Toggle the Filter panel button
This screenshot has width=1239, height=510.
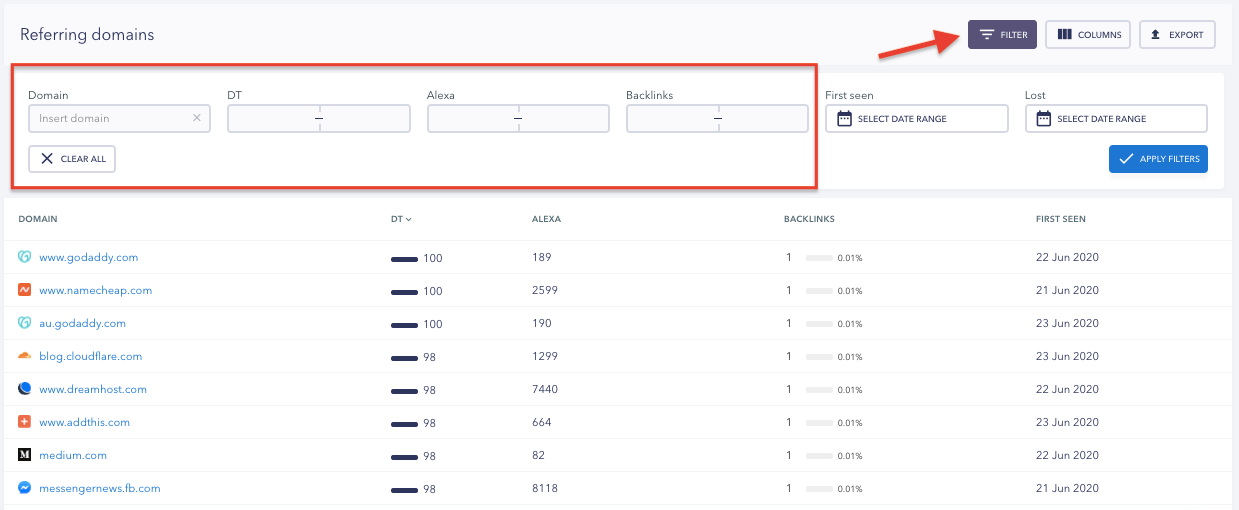tap(1002, 35)
